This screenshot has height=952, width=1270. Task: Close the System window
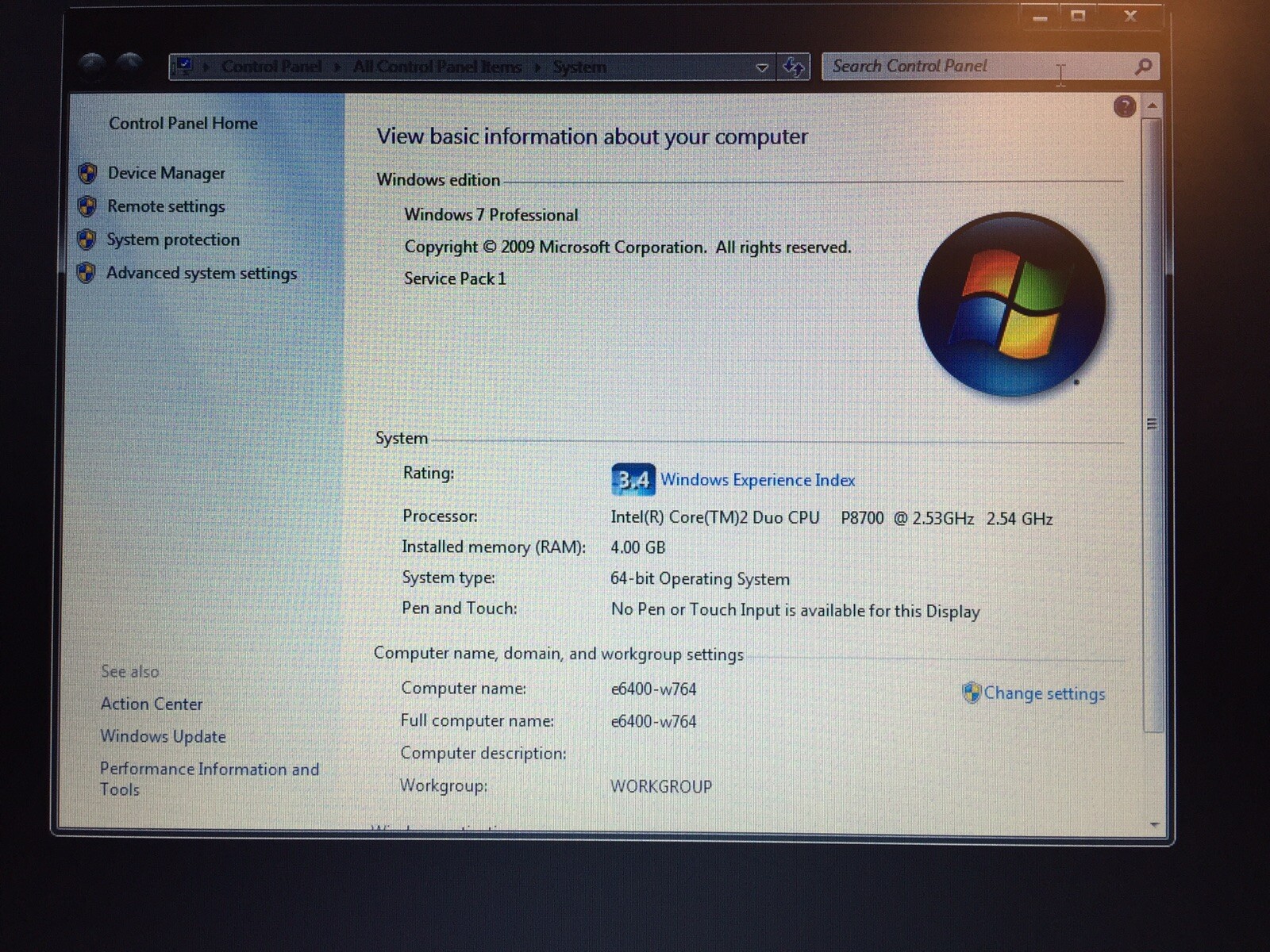[1130, 16]
